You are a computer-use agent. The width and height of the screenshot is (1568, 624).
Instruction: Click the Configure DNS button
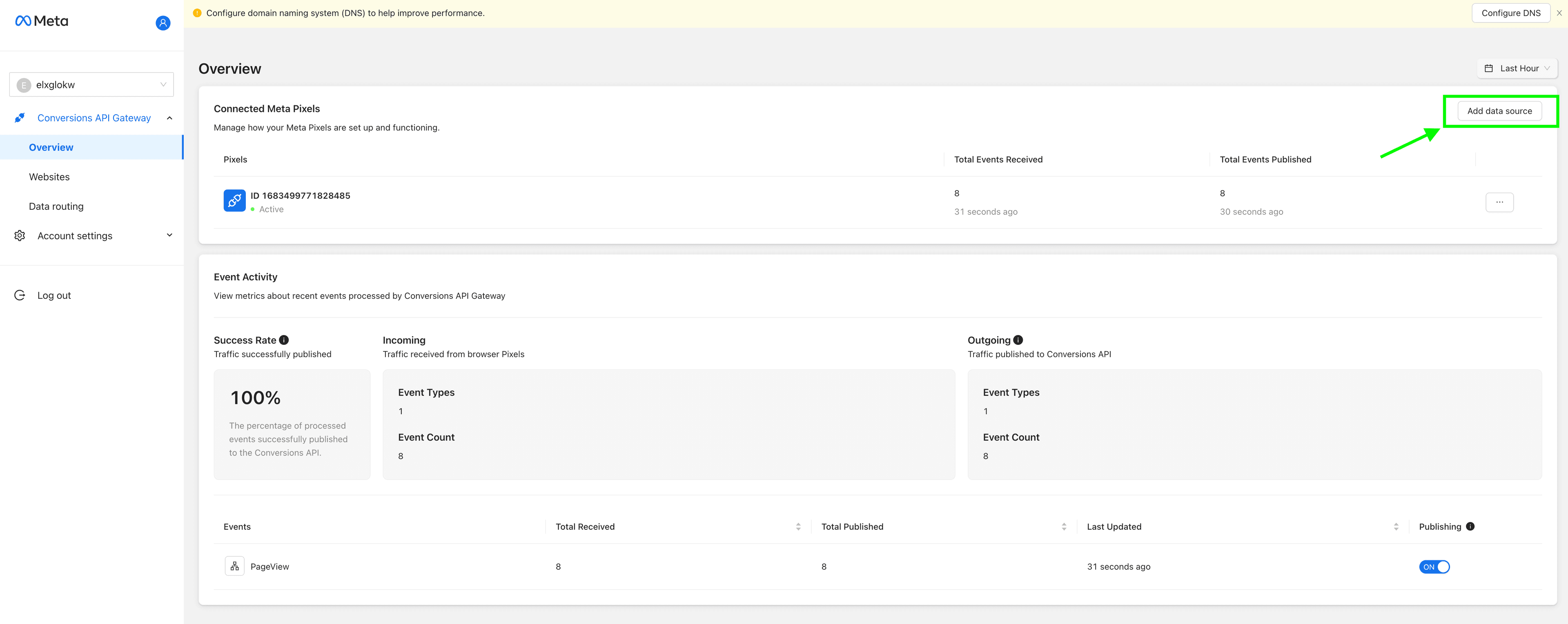point(1511,13)
